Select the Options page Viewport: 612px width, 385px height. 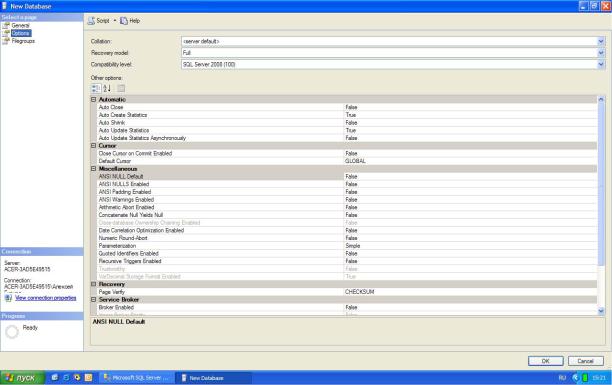21,33
